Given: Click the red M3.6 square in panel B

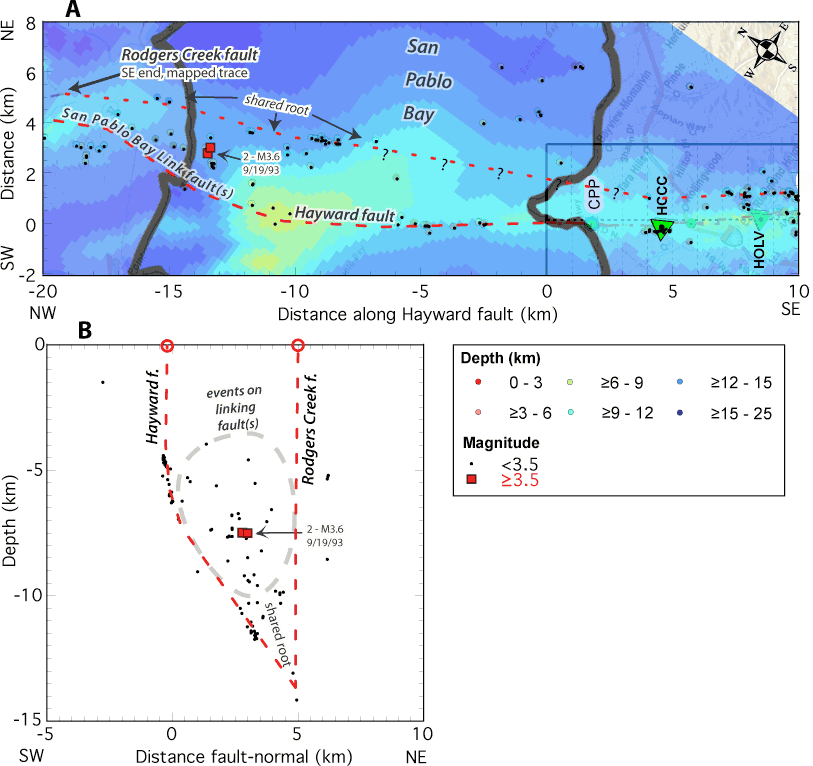Looking at the screenshot, I should coord(244,533).
